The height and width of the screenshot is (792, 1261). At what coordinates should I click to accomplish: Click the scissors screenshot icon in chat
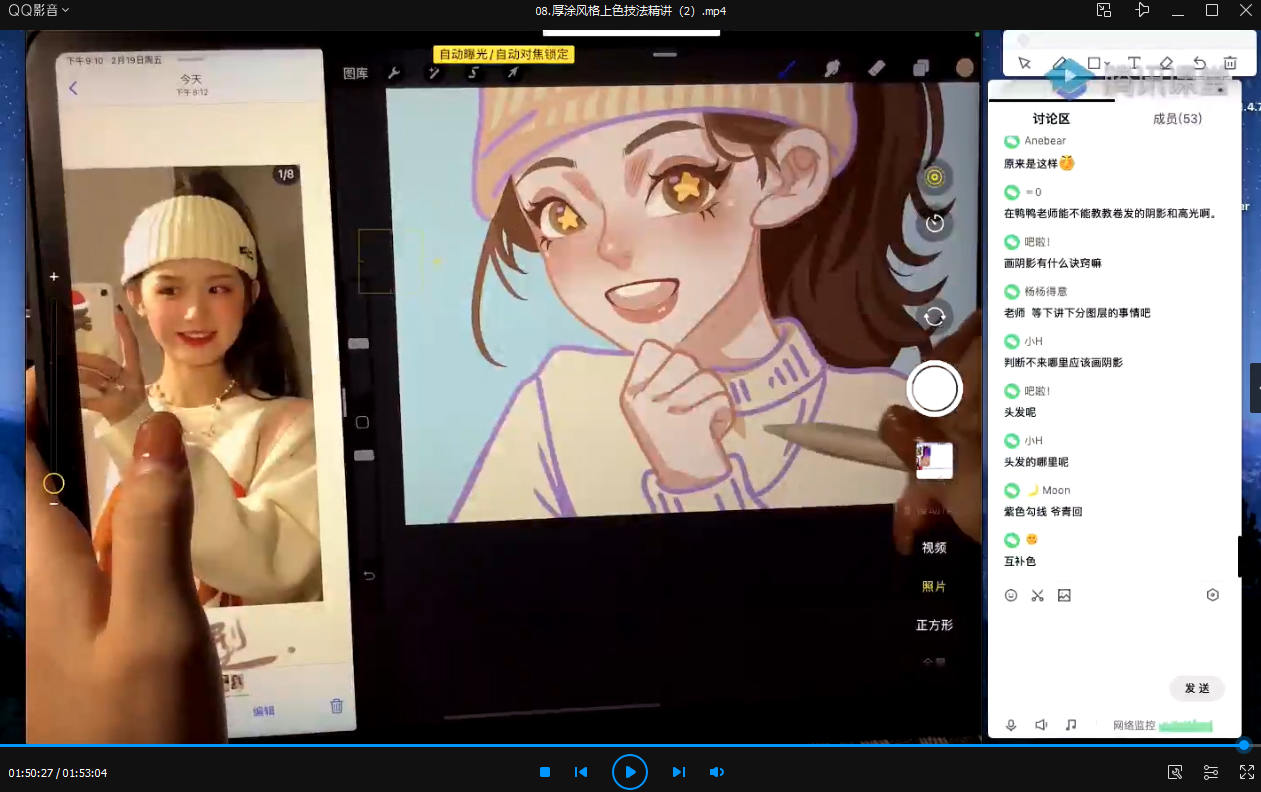point(1037,595)
